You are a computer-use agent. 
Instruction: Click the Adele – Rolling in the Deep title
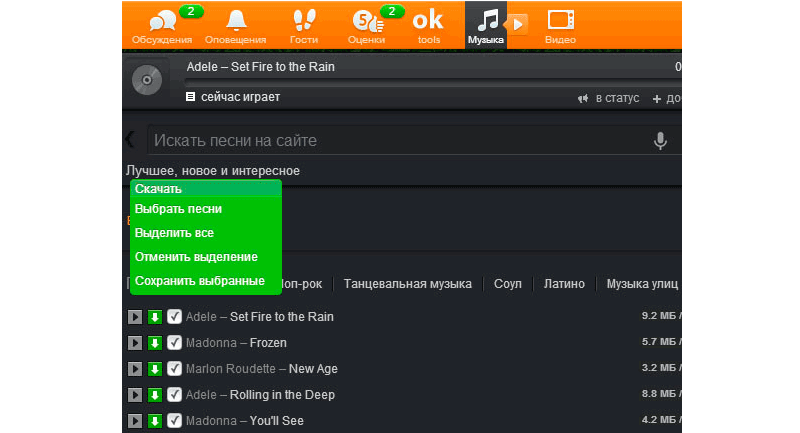coord(260,395)
